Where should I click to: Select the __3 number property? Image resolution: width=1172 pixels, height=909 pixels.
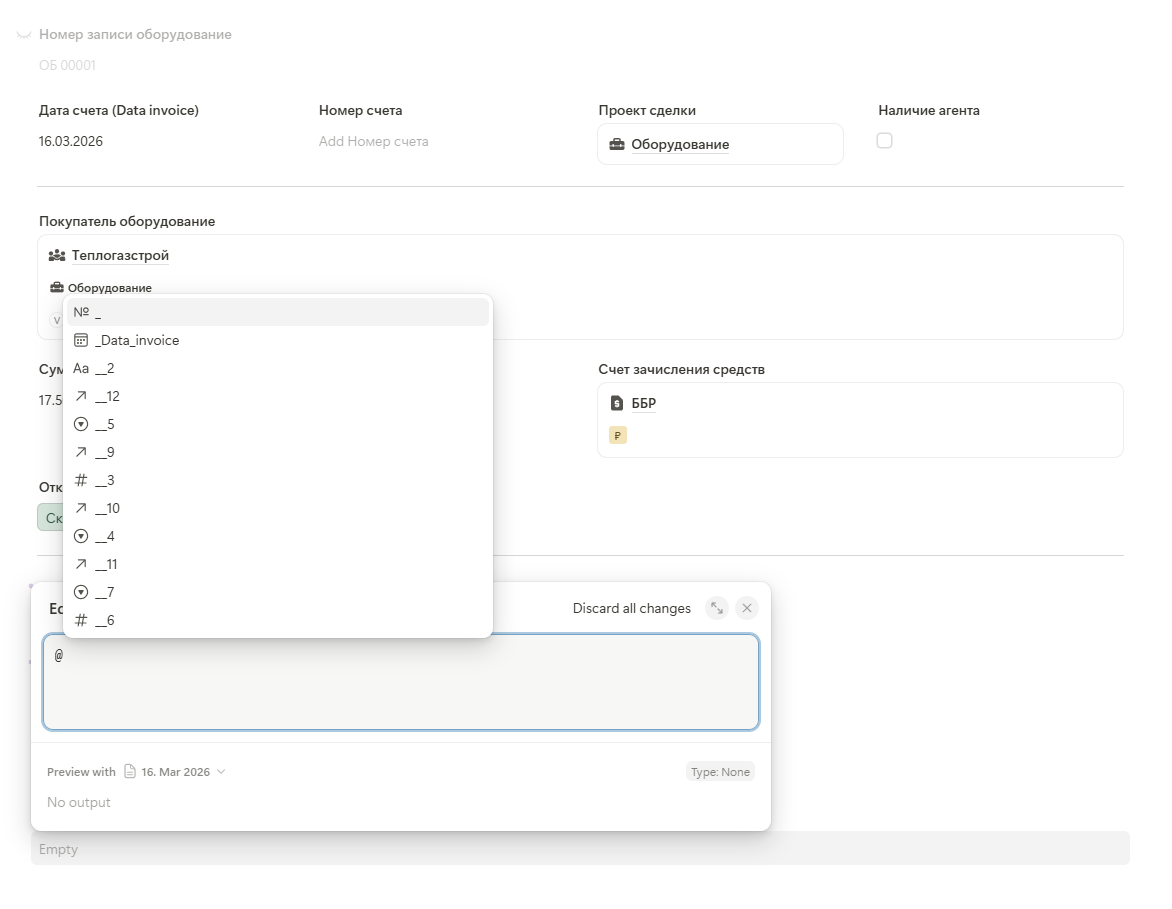click(278, 481)
